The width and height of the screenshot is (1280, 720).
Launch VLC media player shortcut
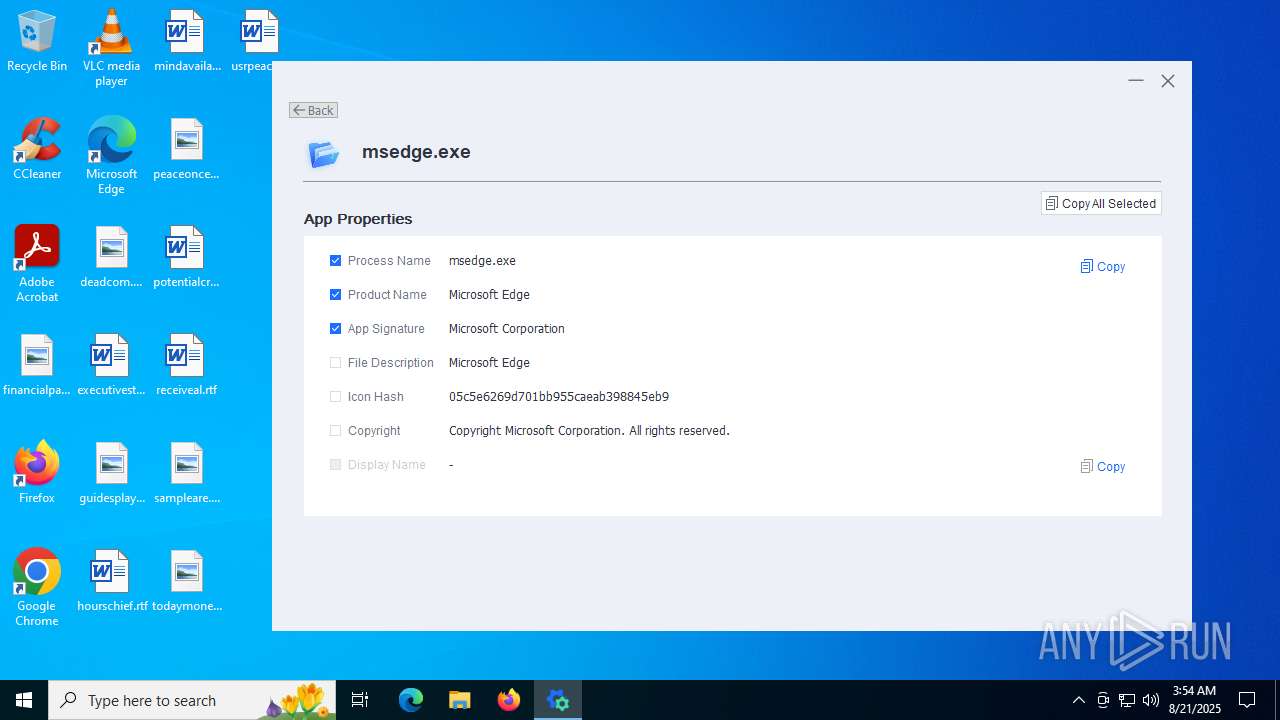111,48
